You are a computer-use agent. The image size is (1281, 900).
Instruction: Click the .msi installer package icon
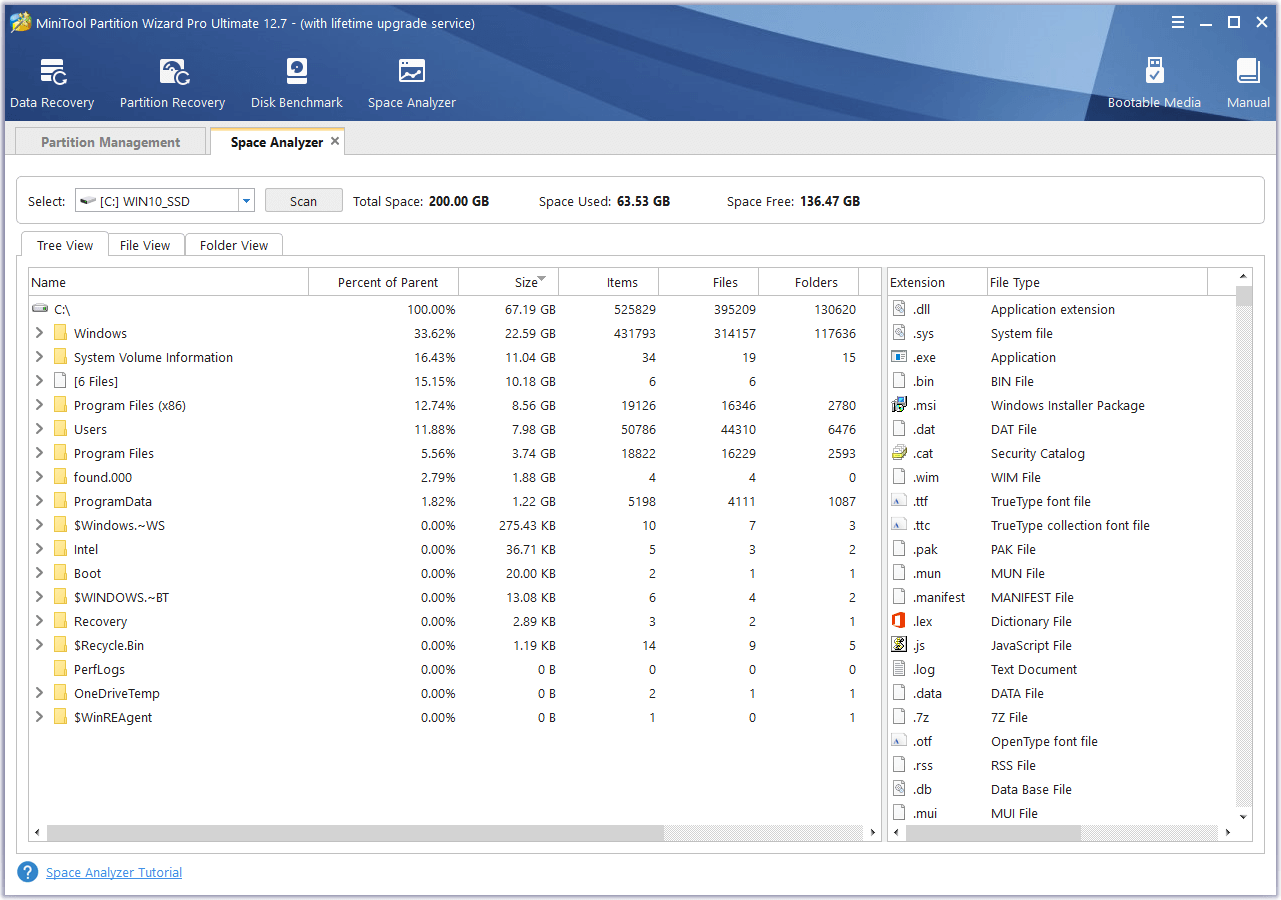(898, 405)
